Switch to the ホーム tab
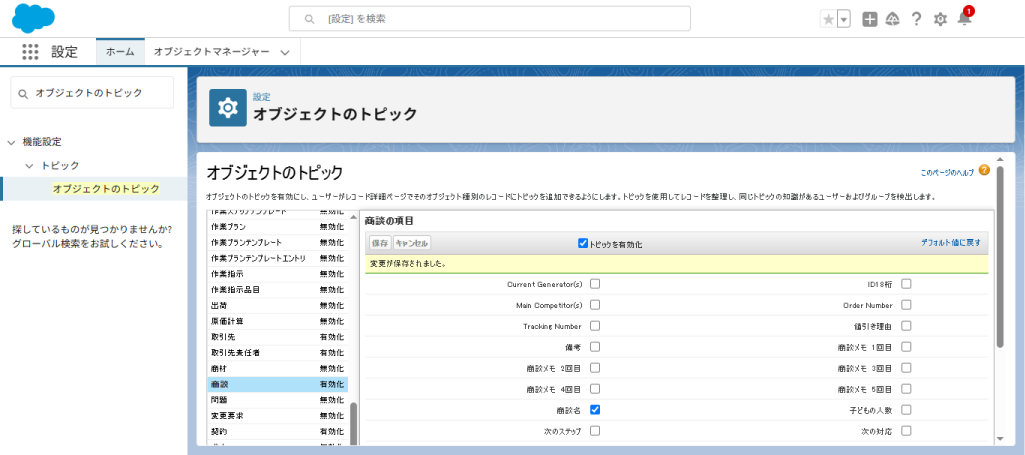This screenshot has height=455, width=1025. pyautogui.click(x=120, y=52)
